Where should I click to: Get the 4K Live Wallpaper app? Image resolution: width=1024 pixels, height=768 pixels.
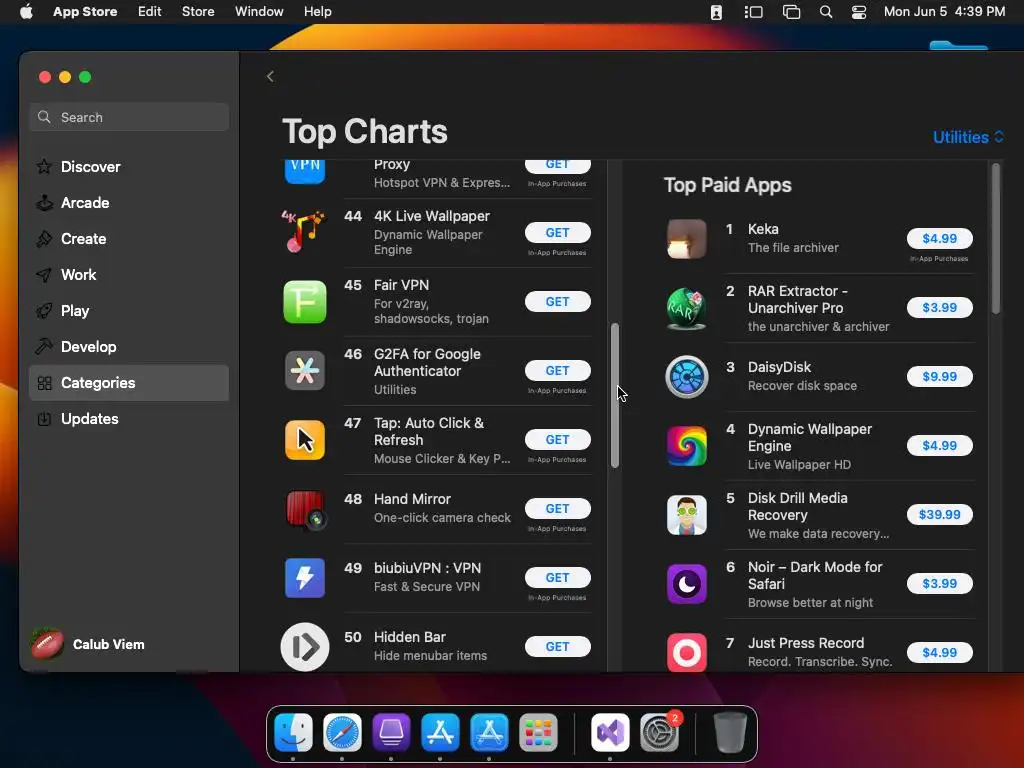558,232
